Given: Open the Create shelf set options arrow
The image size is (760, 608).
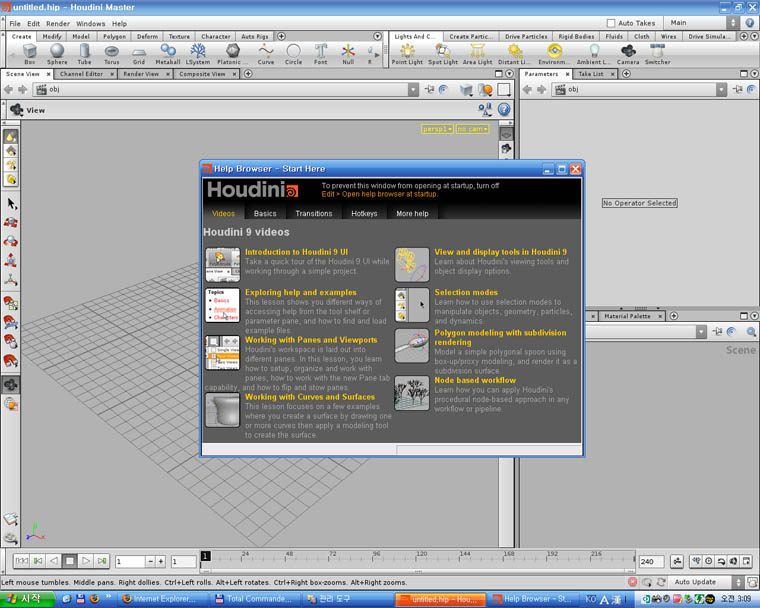Looking at the screenshot, I should tap(378, 36).
